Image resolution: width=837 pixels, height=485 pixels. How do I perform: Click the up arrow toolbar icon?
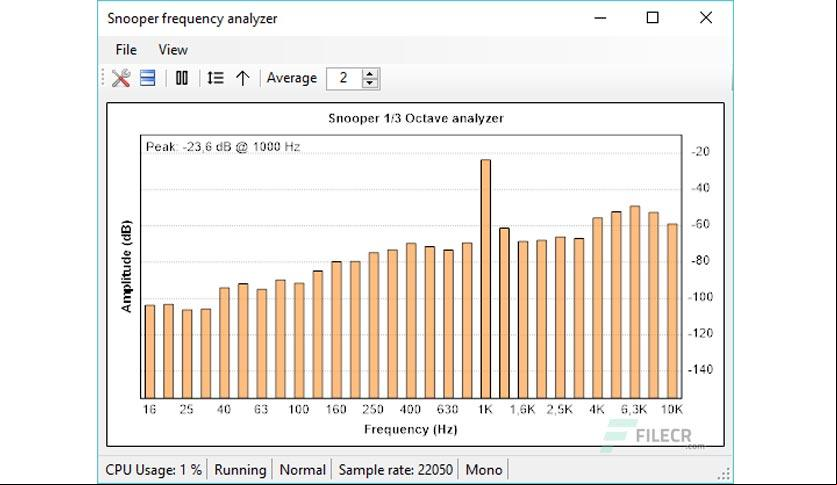point(242,78)
